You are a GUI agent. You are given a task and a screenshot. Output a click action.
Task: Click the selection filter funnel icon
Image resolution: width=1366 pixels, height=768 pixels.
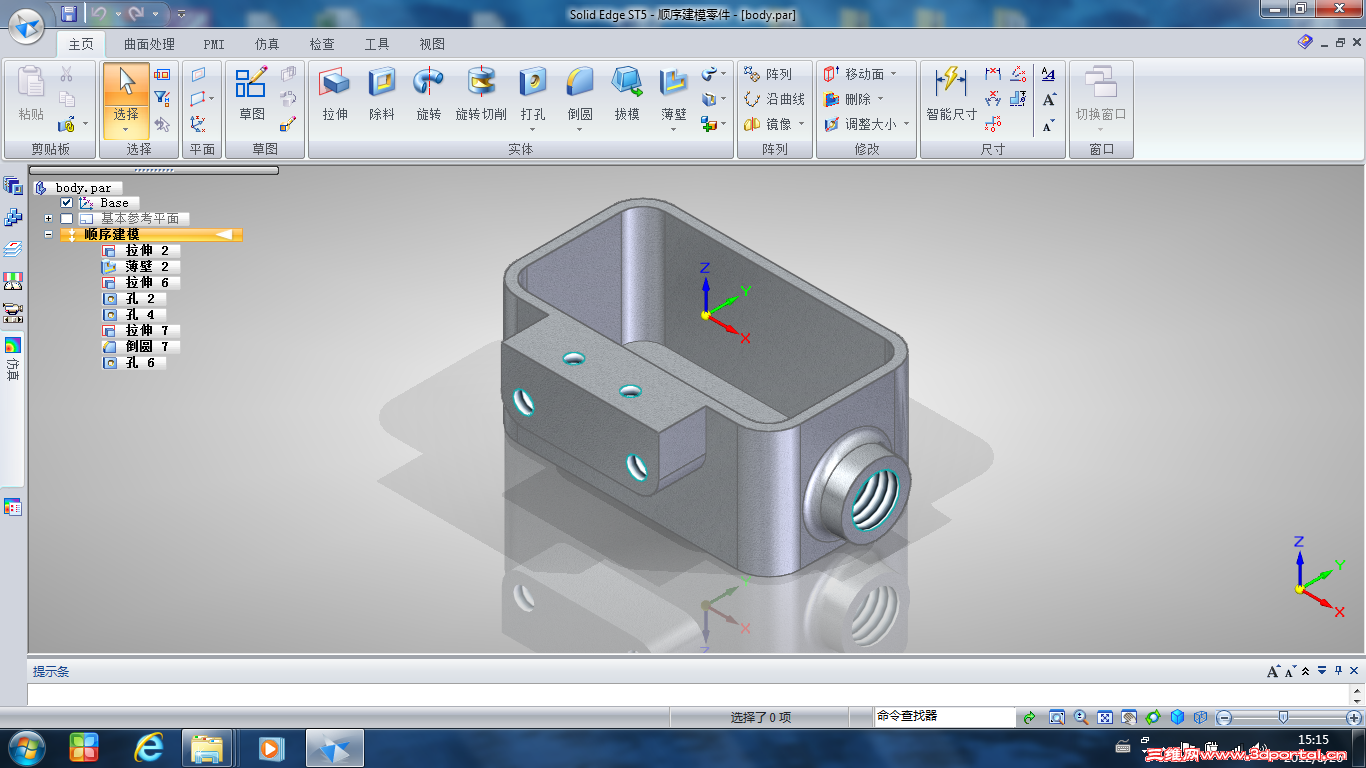[x=162, y=99]
